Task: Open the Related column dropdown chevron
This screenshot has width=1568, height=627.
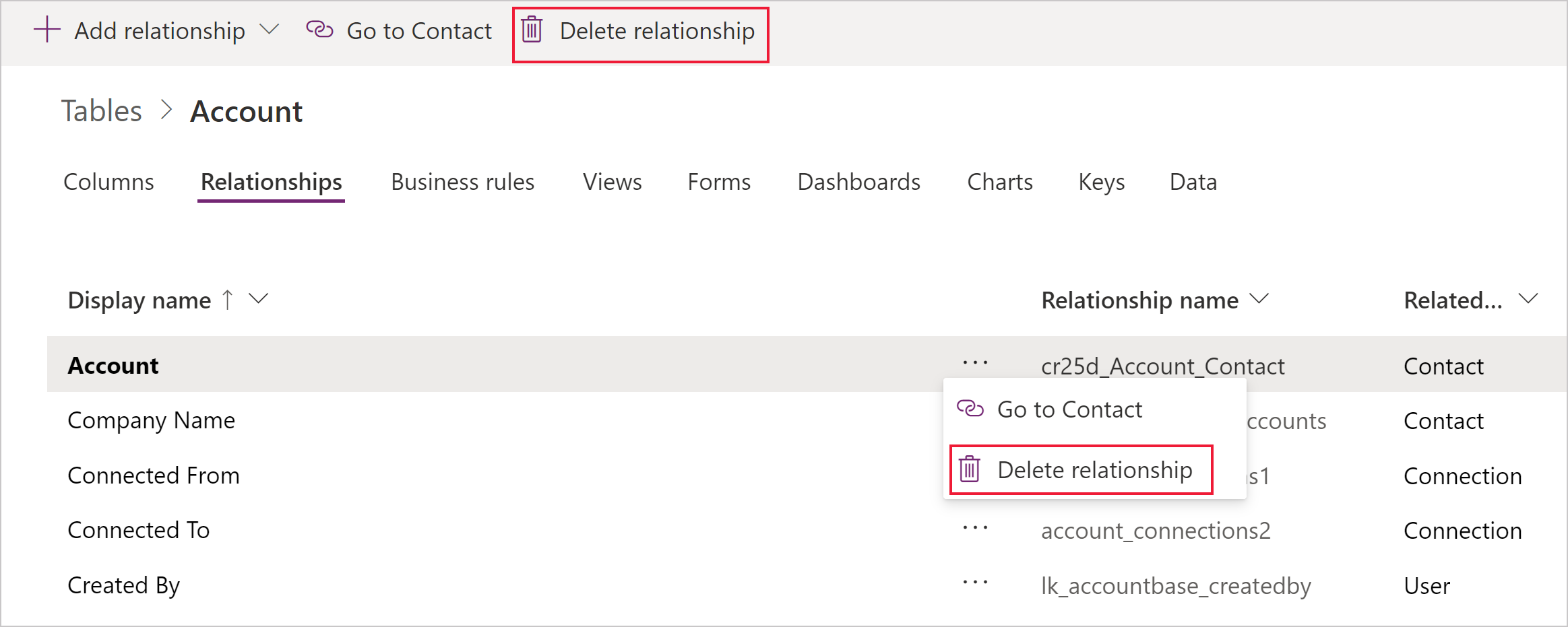Action: click(1528, 298)
